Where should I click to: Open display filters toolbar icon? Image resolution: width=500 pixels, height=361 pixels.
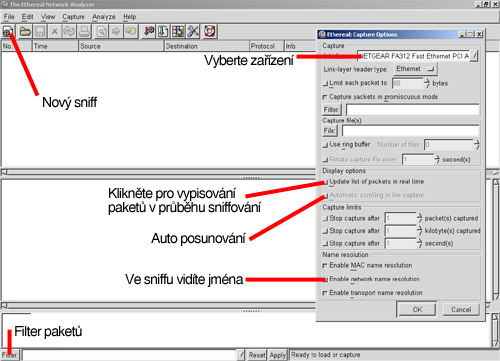pyautogui.click(x=163, y=31)
